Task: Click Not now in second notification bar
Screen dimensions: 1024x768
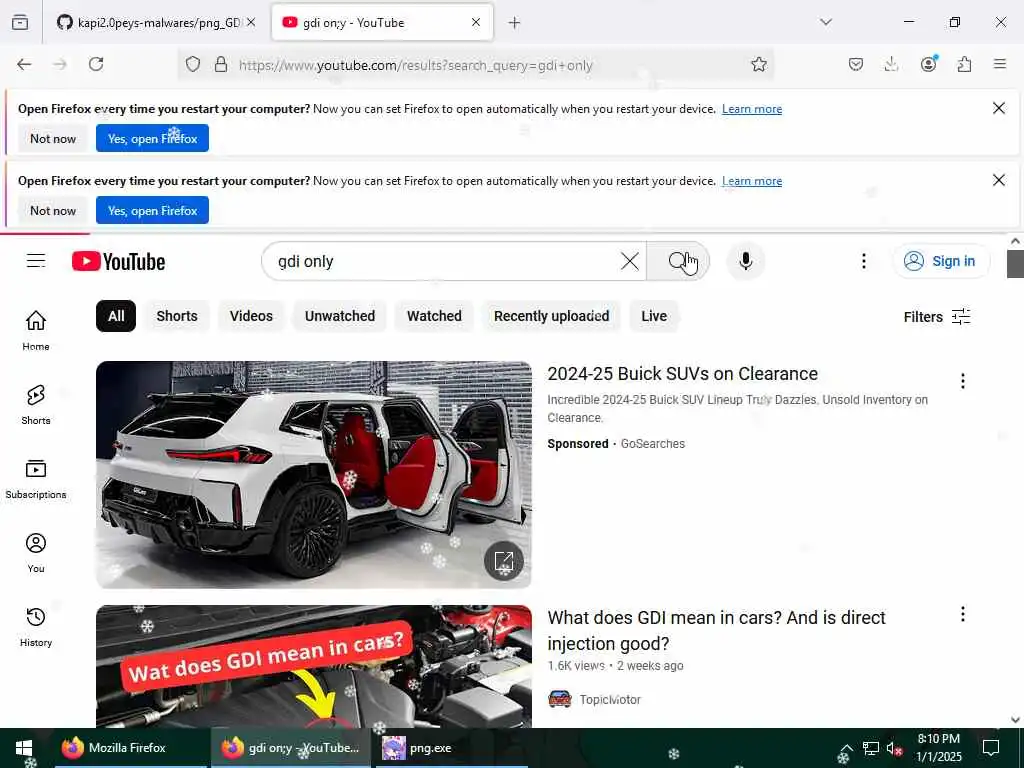Action: [53, 210]
